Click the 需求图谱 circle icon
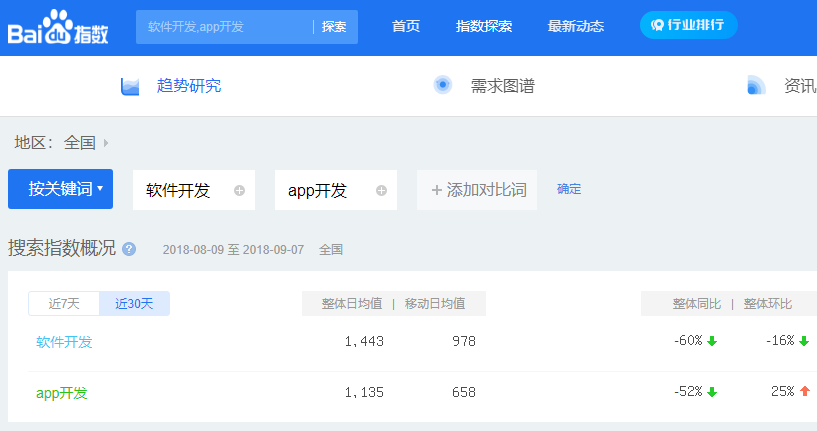Image resolution: width=817 pixels, height=431 pixels. (442, 85)
